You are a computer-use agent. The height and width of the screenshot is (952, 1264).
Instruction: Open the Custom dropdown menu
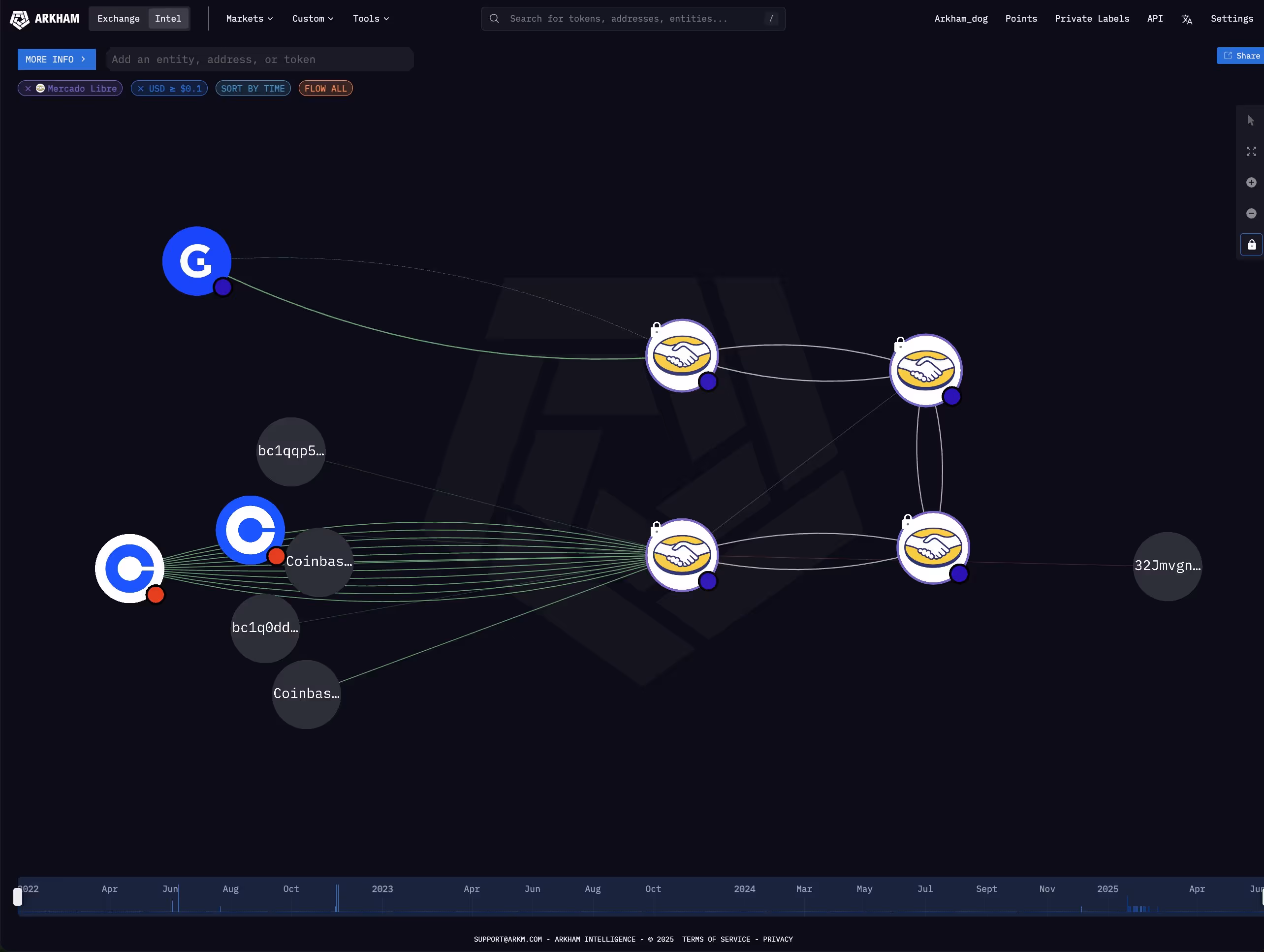pos(313,19)
